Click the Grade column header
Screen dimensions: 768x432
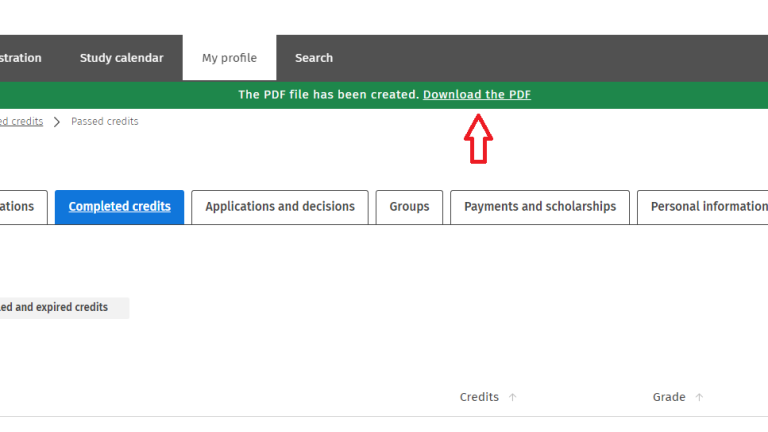[669, 397]
